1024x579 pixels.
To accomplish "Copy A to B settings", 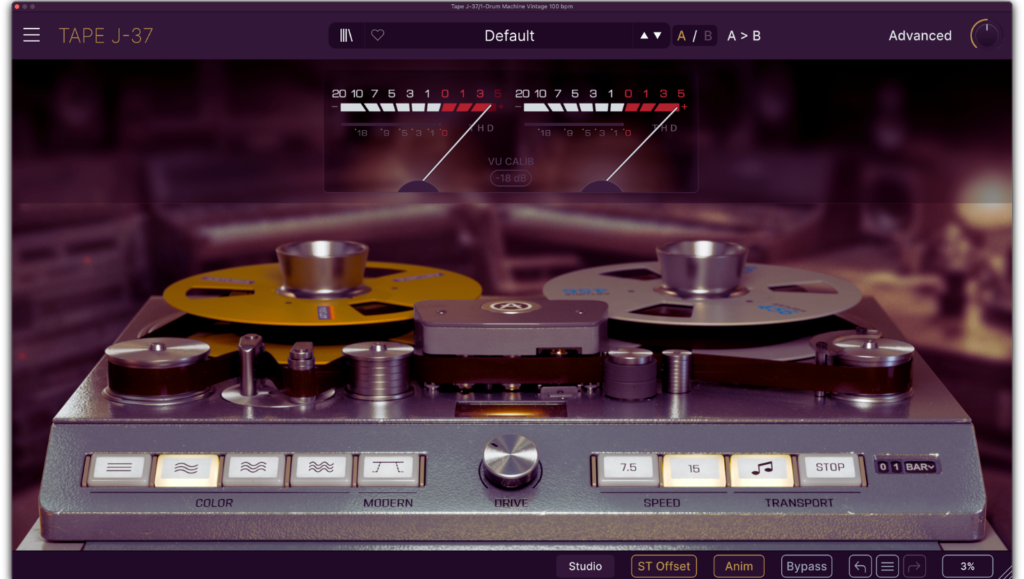I will tap(744, 36).
